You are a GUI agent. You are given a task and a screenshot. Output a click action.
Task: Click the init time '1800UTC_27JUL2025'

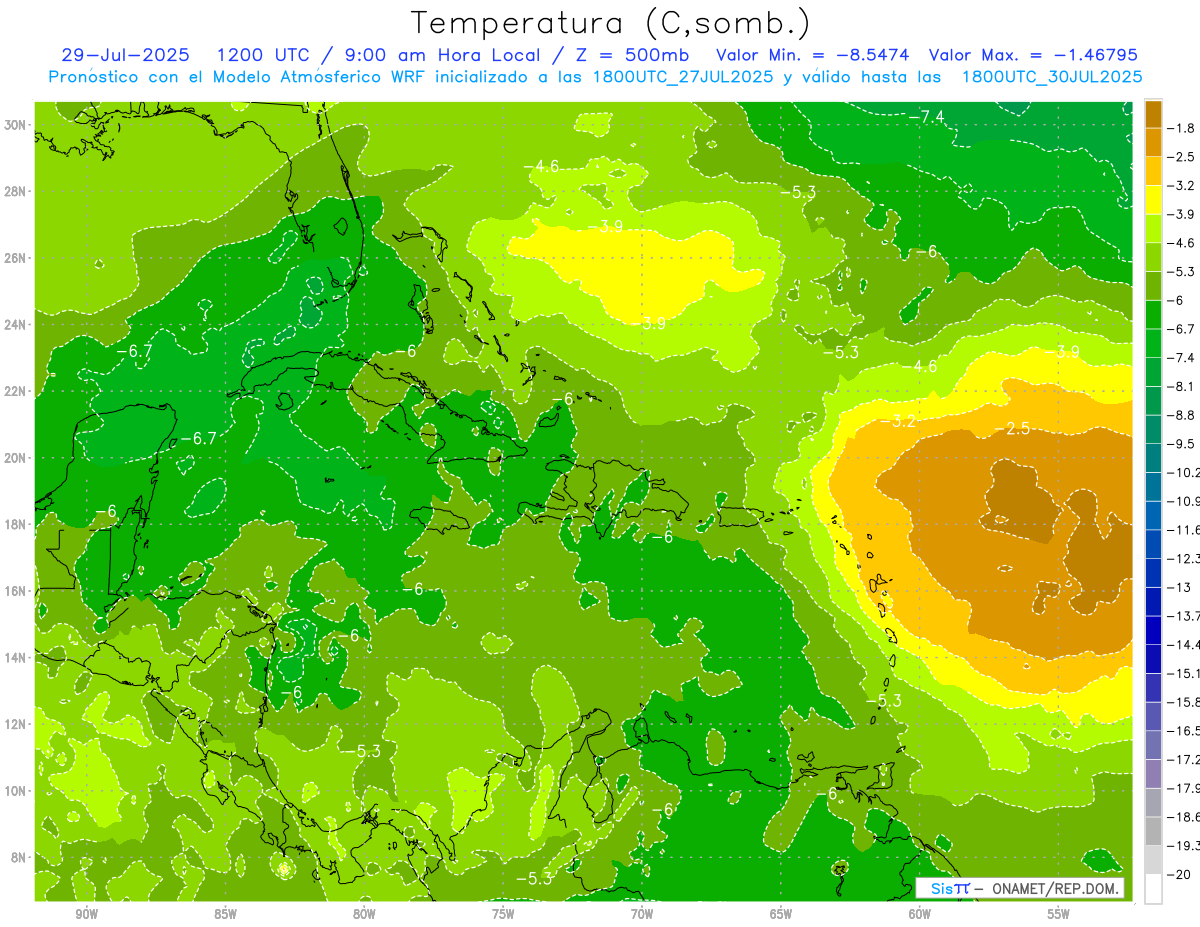684,76
